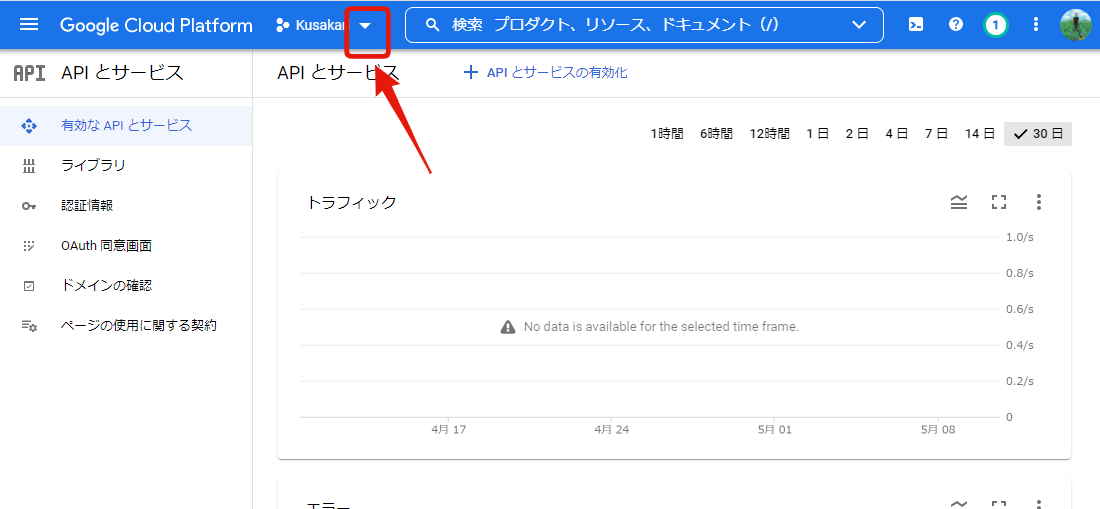
Task: Click the No data is available message
Action: [650, 327]
